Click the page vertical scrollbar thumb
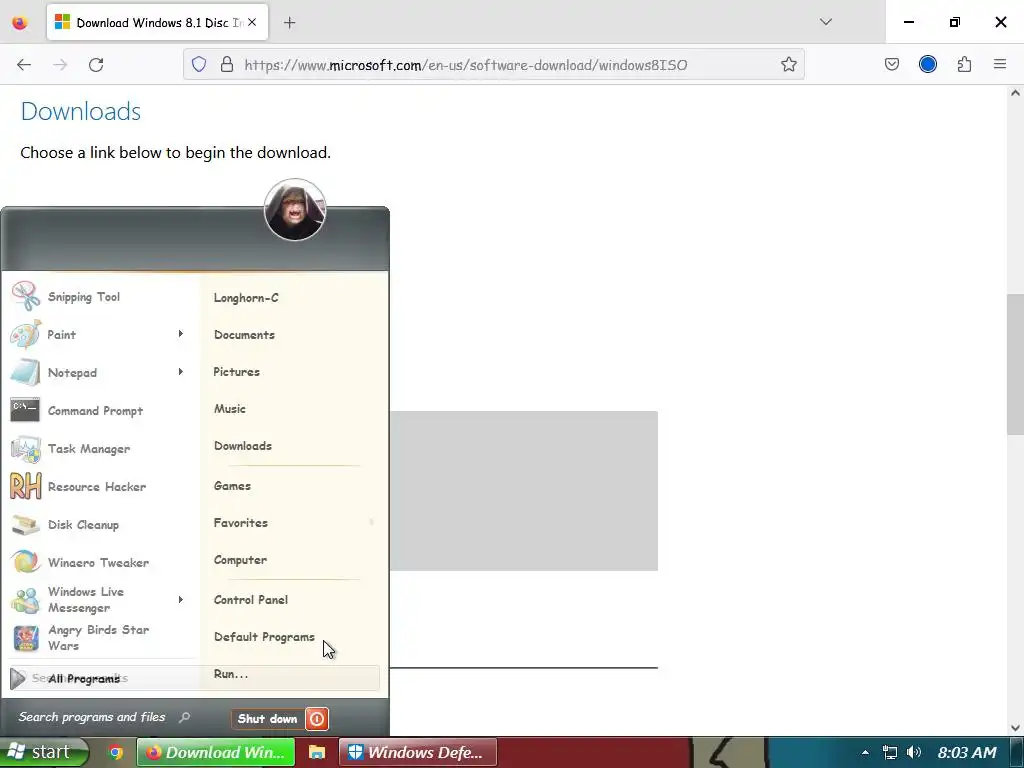Screen dimensions: 1024x768 tap(1015, 364)
